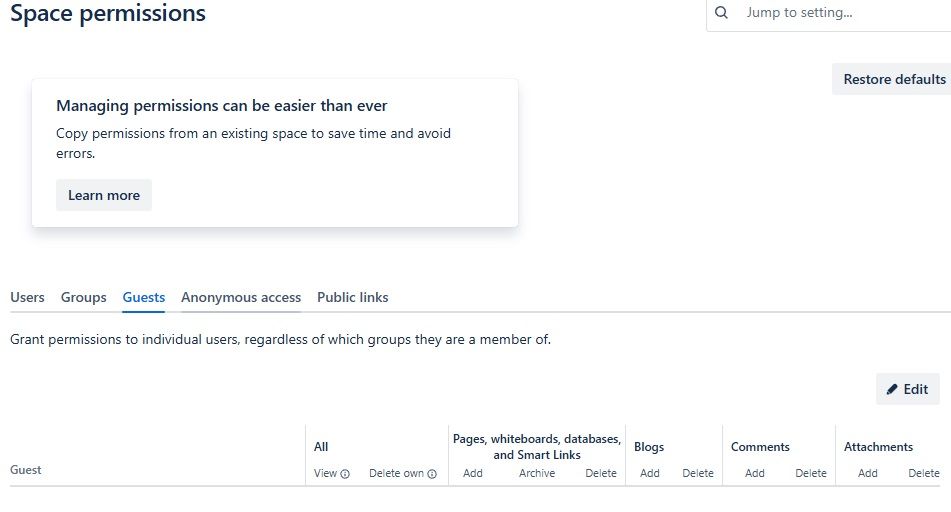Click the Comments column header
This screenshot has height=512, width=951.
click(x=760, y=447)
